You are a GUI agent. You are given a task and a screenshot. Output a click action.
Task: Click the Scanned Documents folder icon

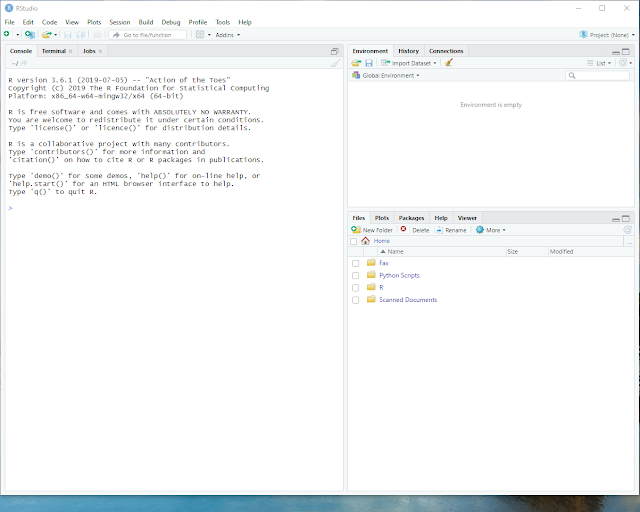[371, 299]
